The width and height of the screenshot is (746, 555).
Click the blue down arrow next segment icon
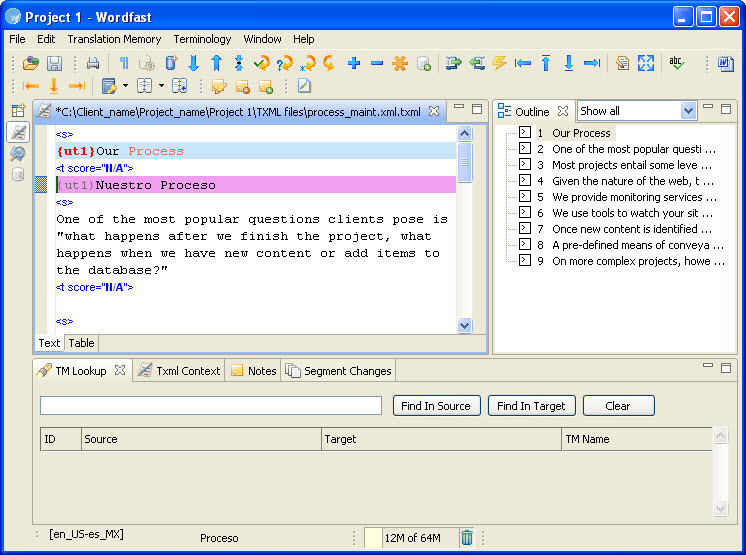193,63
